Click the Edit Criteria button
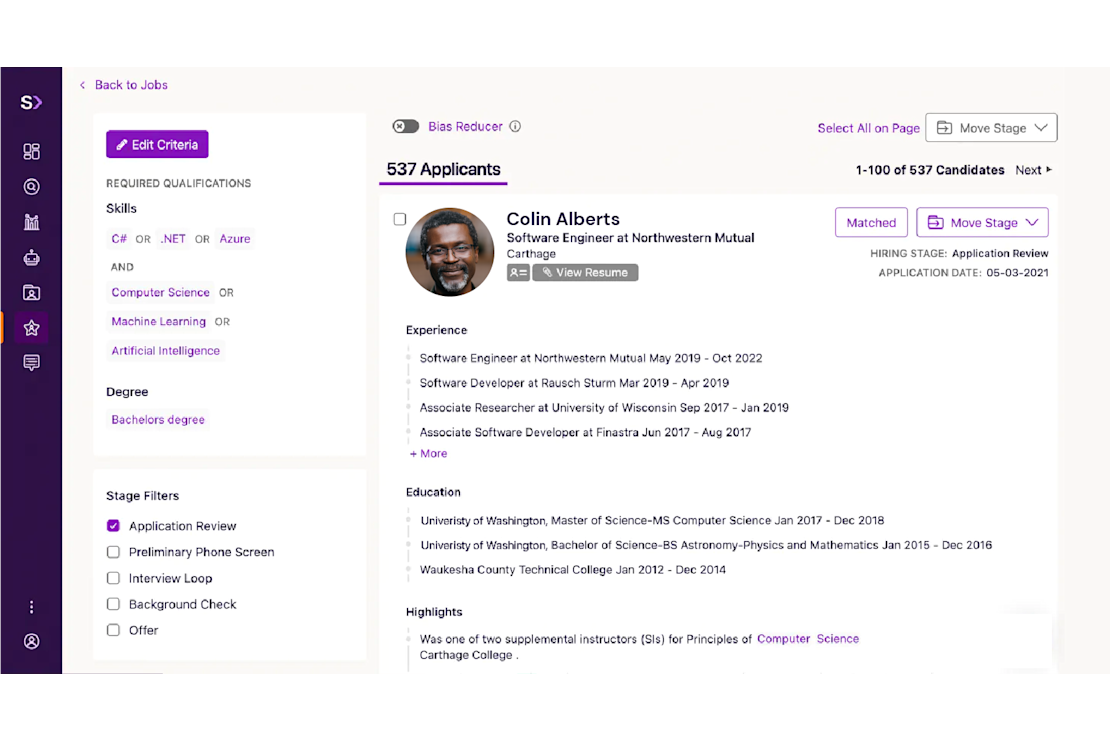1110x740 pixels. click(157, 144)
